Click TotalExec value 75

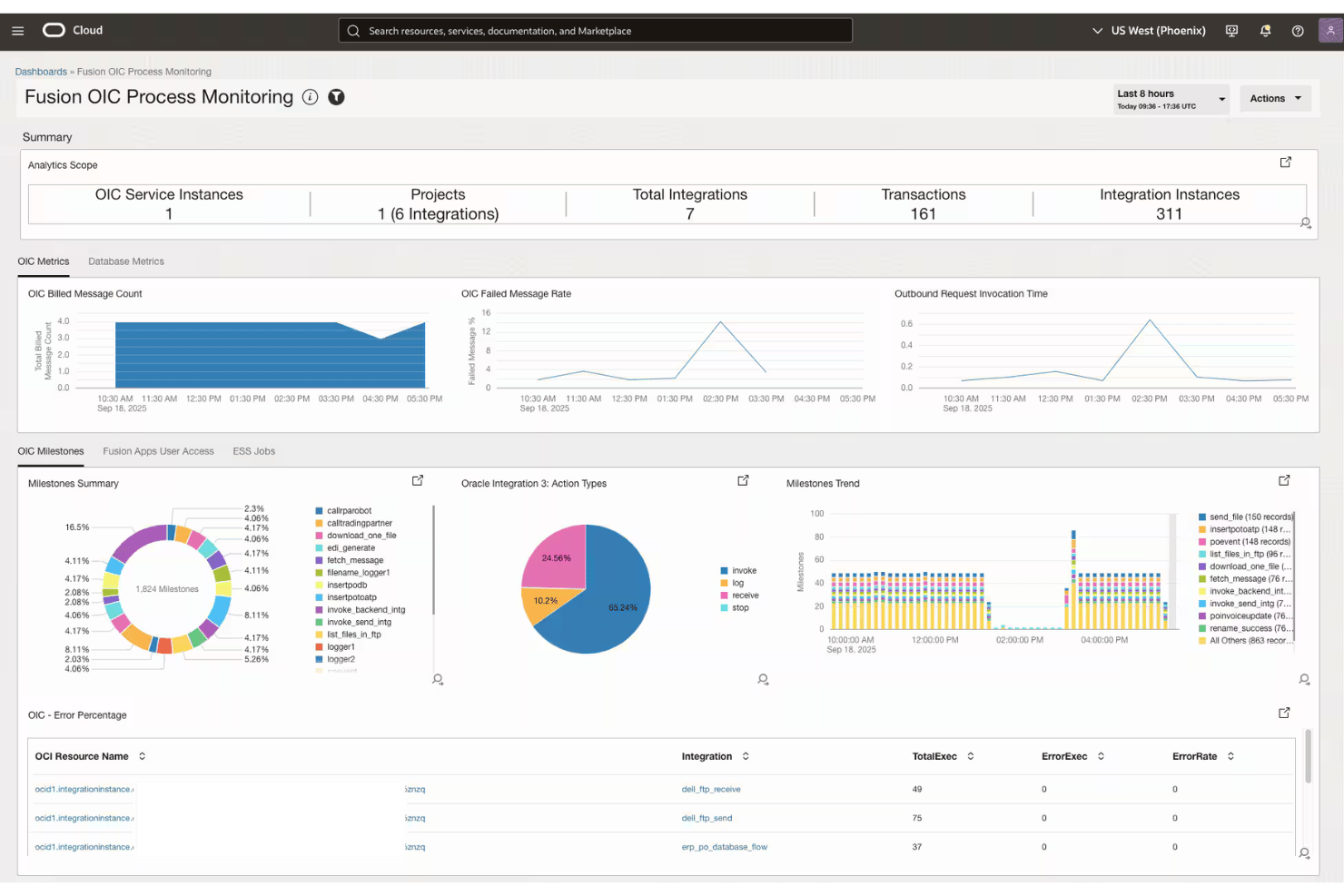[917, 818]
